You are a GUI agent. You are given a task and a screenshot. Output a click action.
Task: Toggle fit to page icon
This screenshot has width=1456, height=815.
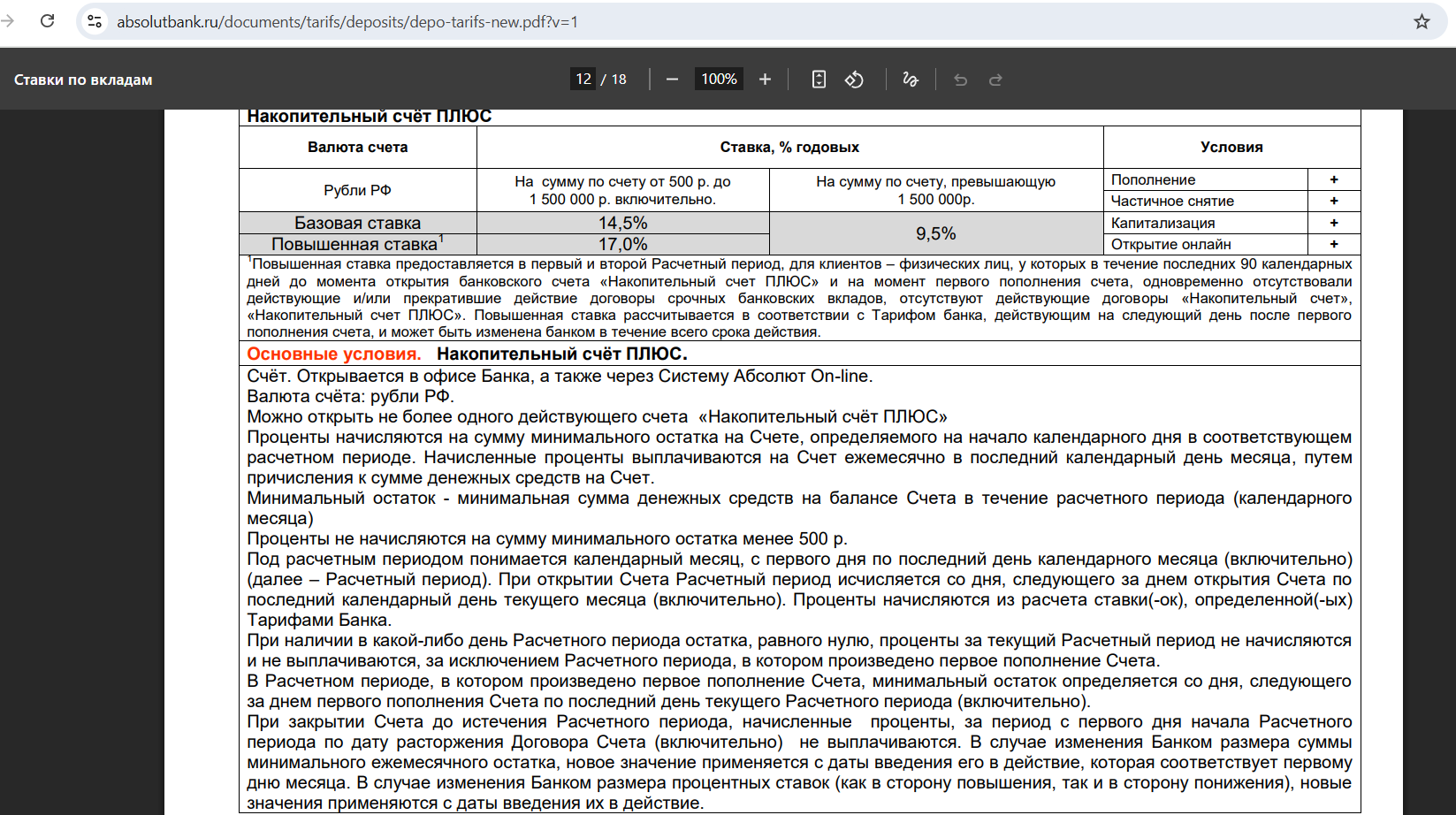click(819, 80)
